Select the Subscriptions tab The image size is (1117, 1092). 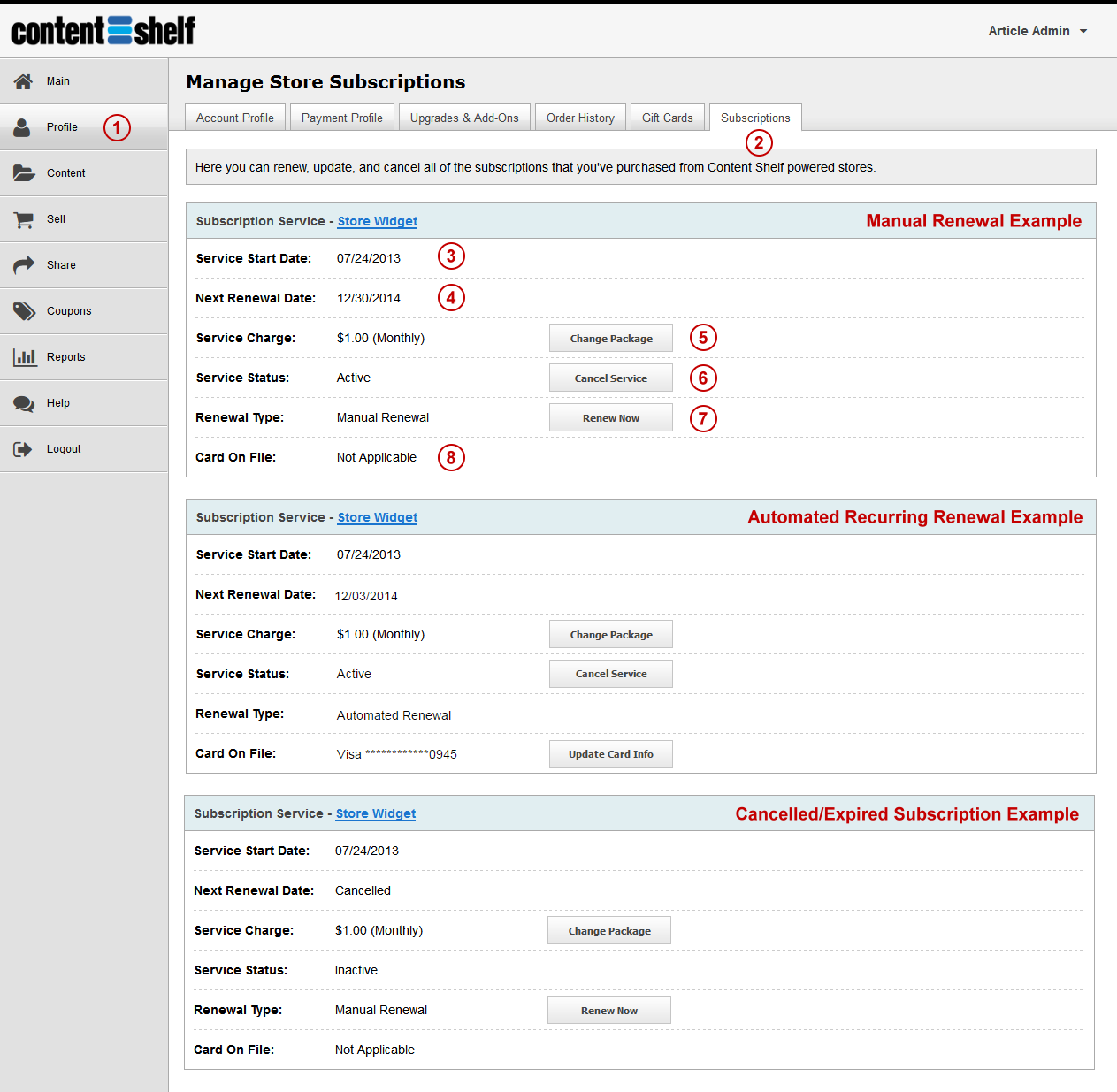point(755,118)
